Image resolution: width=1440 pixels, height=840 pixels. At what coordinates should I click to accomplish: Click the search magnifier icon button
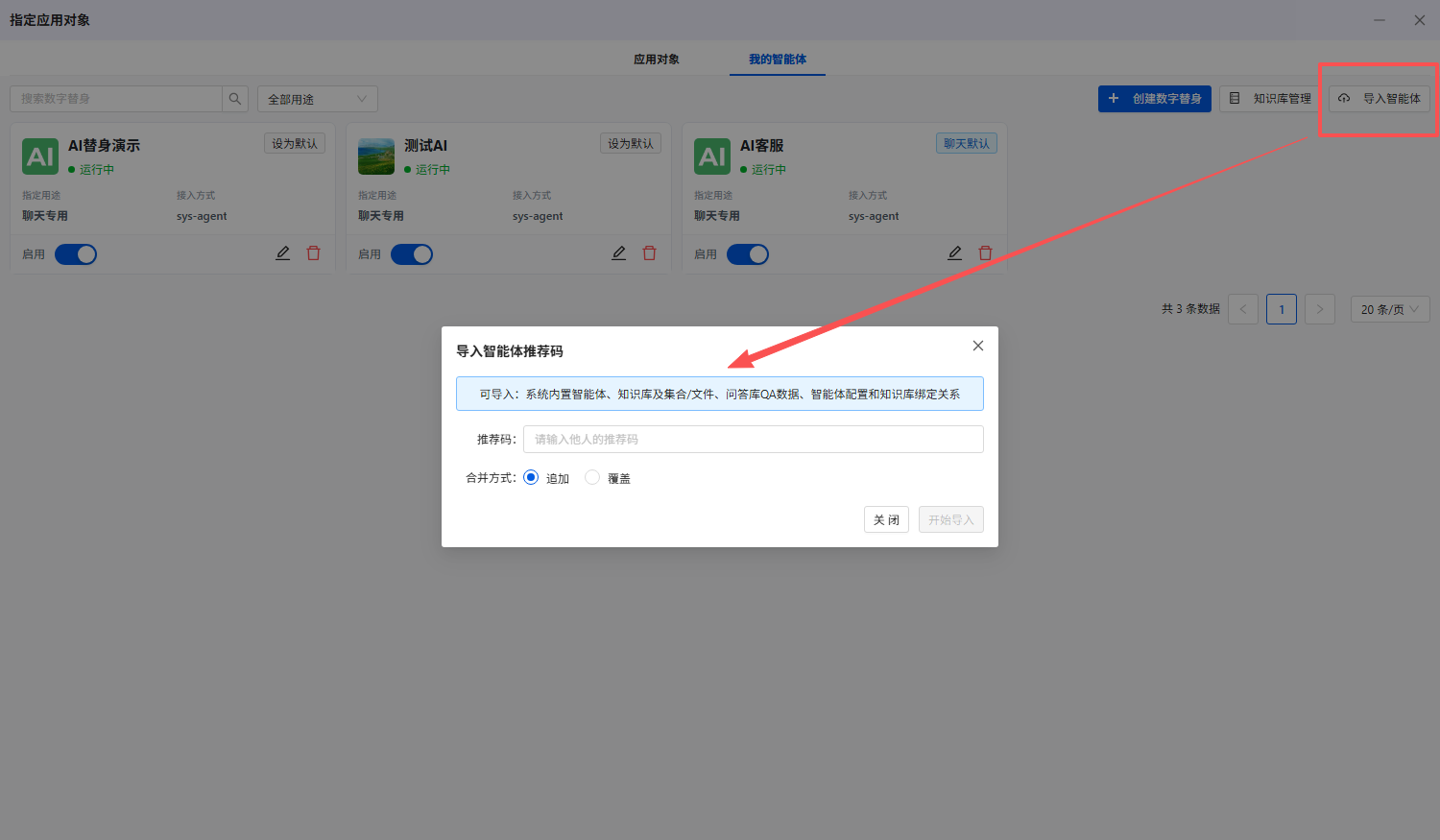235,99
